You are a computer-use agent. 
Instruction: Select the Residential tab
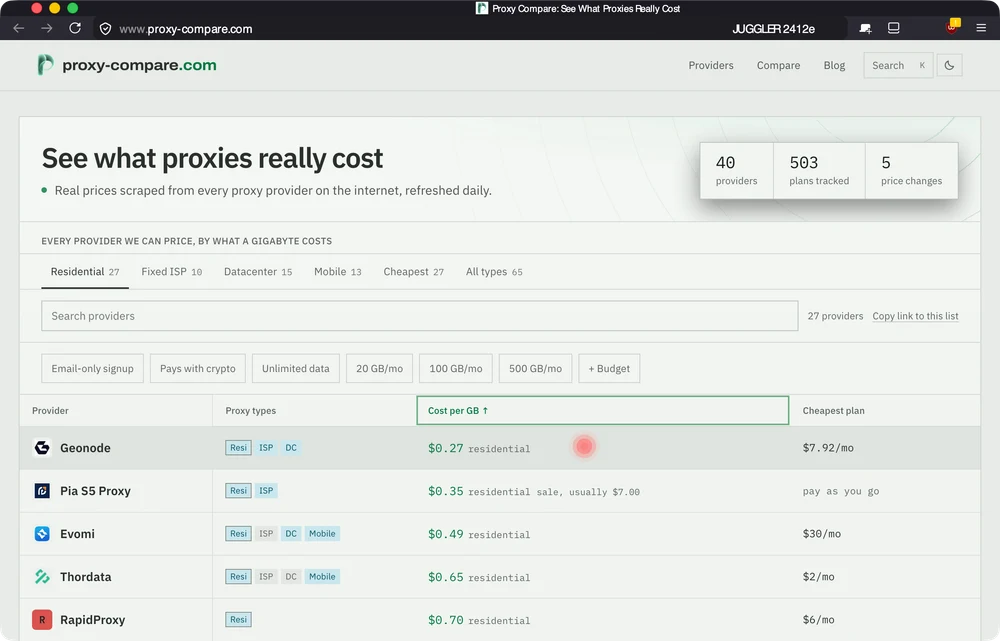85,272
